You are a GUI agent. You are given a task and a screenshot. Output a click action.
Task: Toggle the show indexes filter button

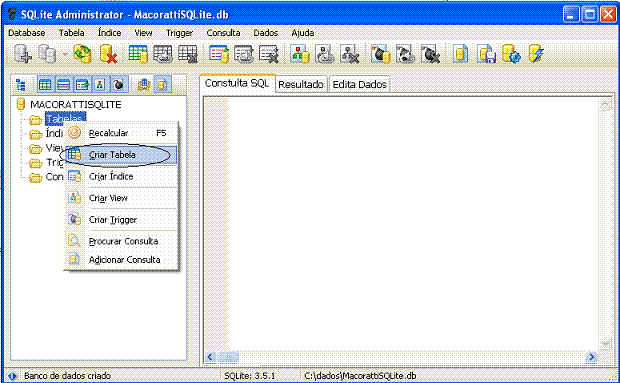(x=82, y=85)
